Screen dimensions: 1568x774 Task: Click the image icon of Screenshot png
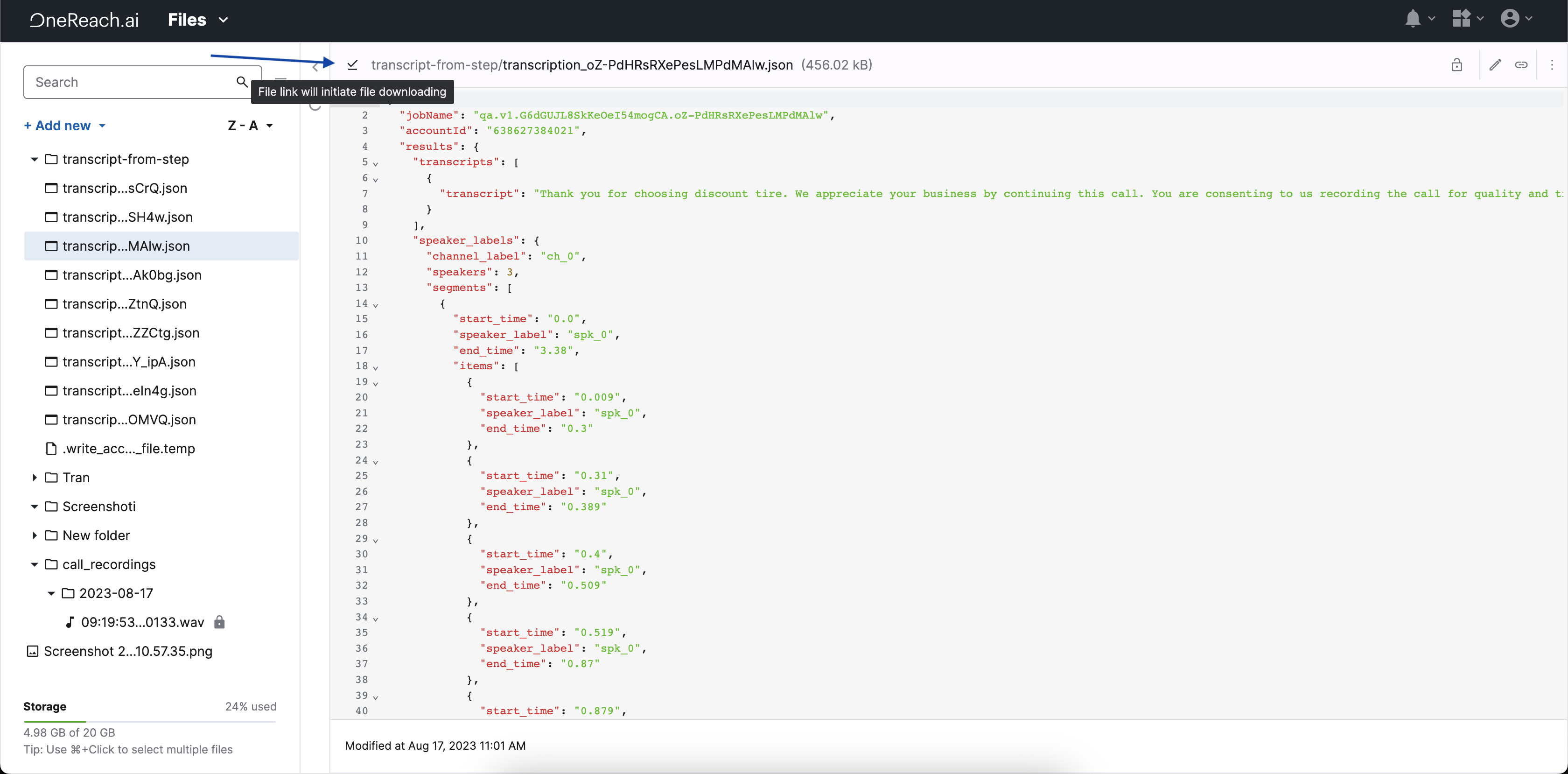coord(32,651)
